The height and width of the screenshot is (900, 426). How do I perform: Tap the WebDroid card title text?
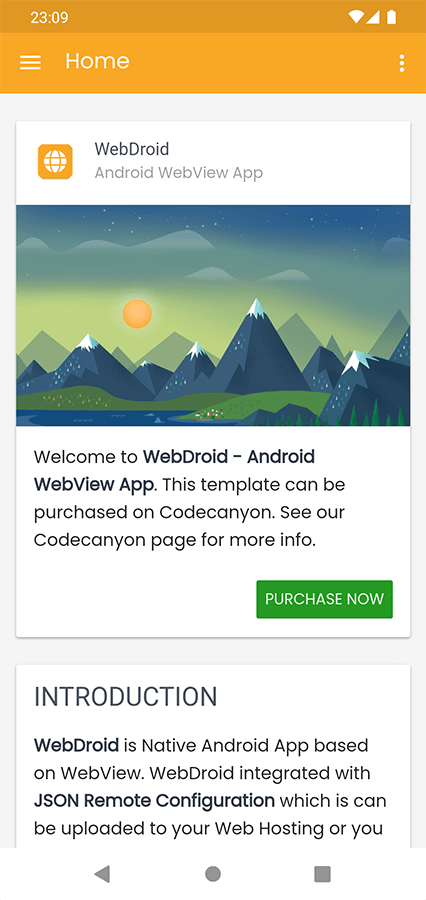pos(132,149)
